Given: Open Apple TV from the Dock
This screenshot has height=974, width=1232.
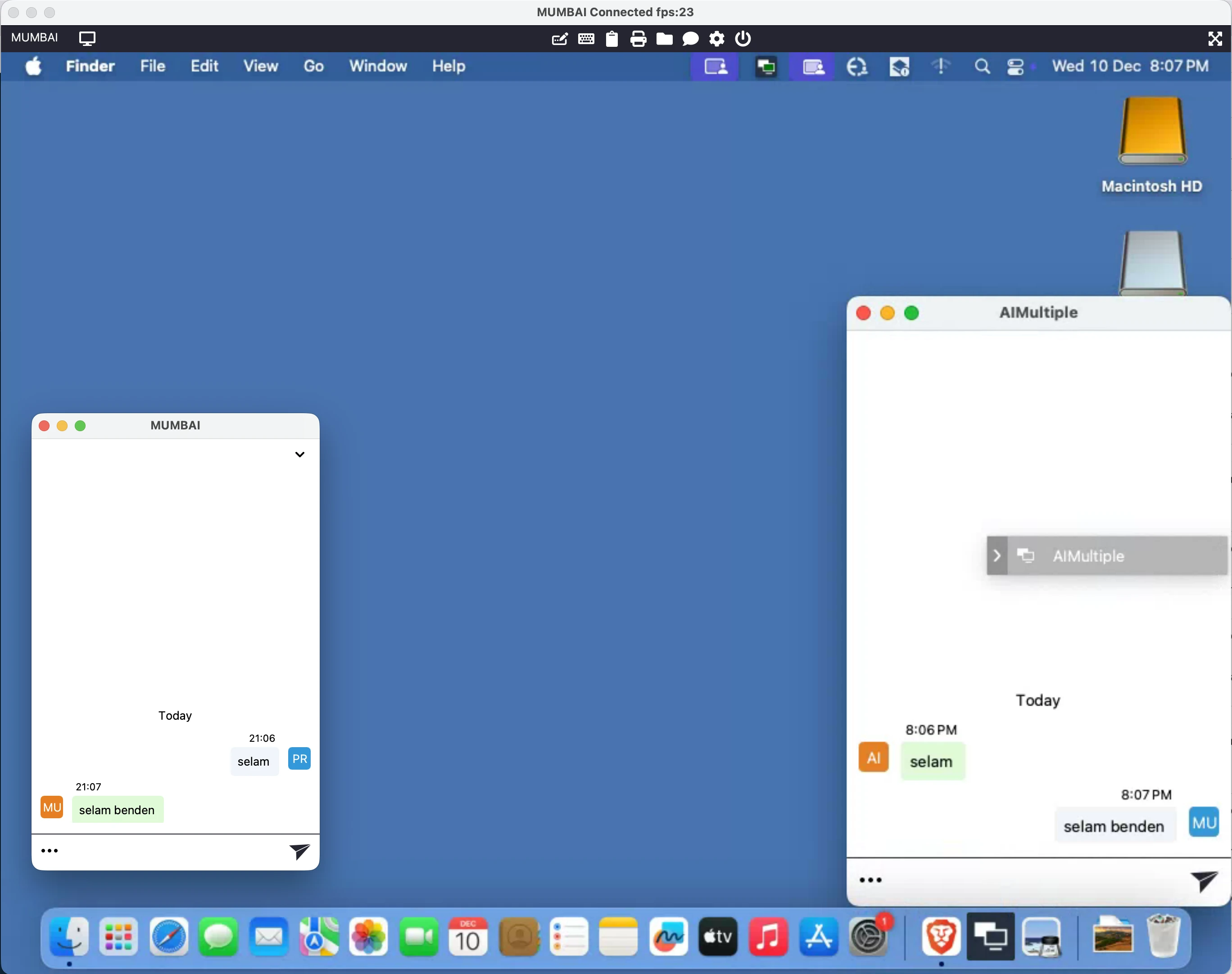Looking at the screenshot, I should pyautogui.click(x=718, y=936).
